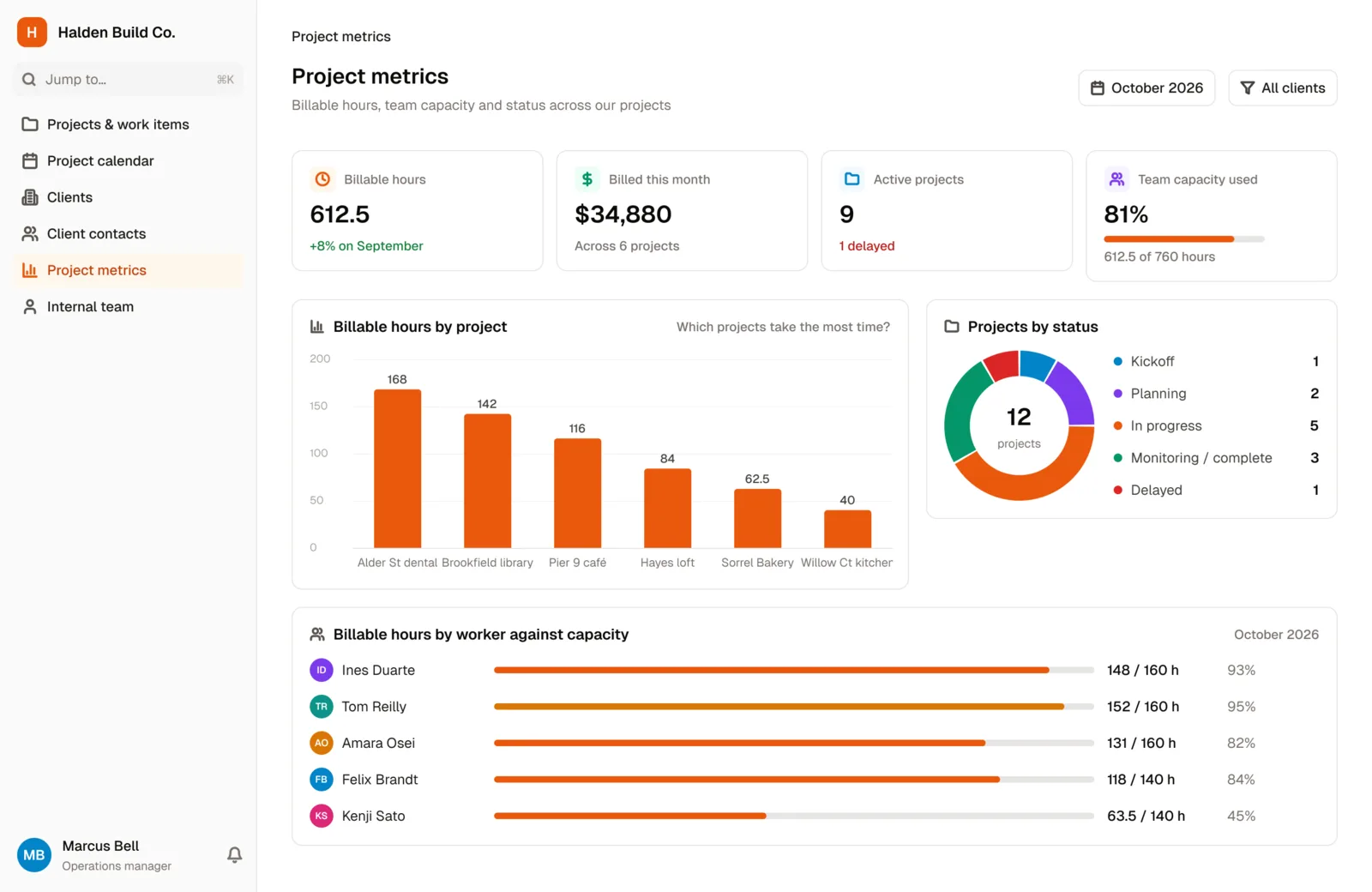The image size is (1372, 892).
Task: Click the Alder St dental bar
Action: [397, 469]
